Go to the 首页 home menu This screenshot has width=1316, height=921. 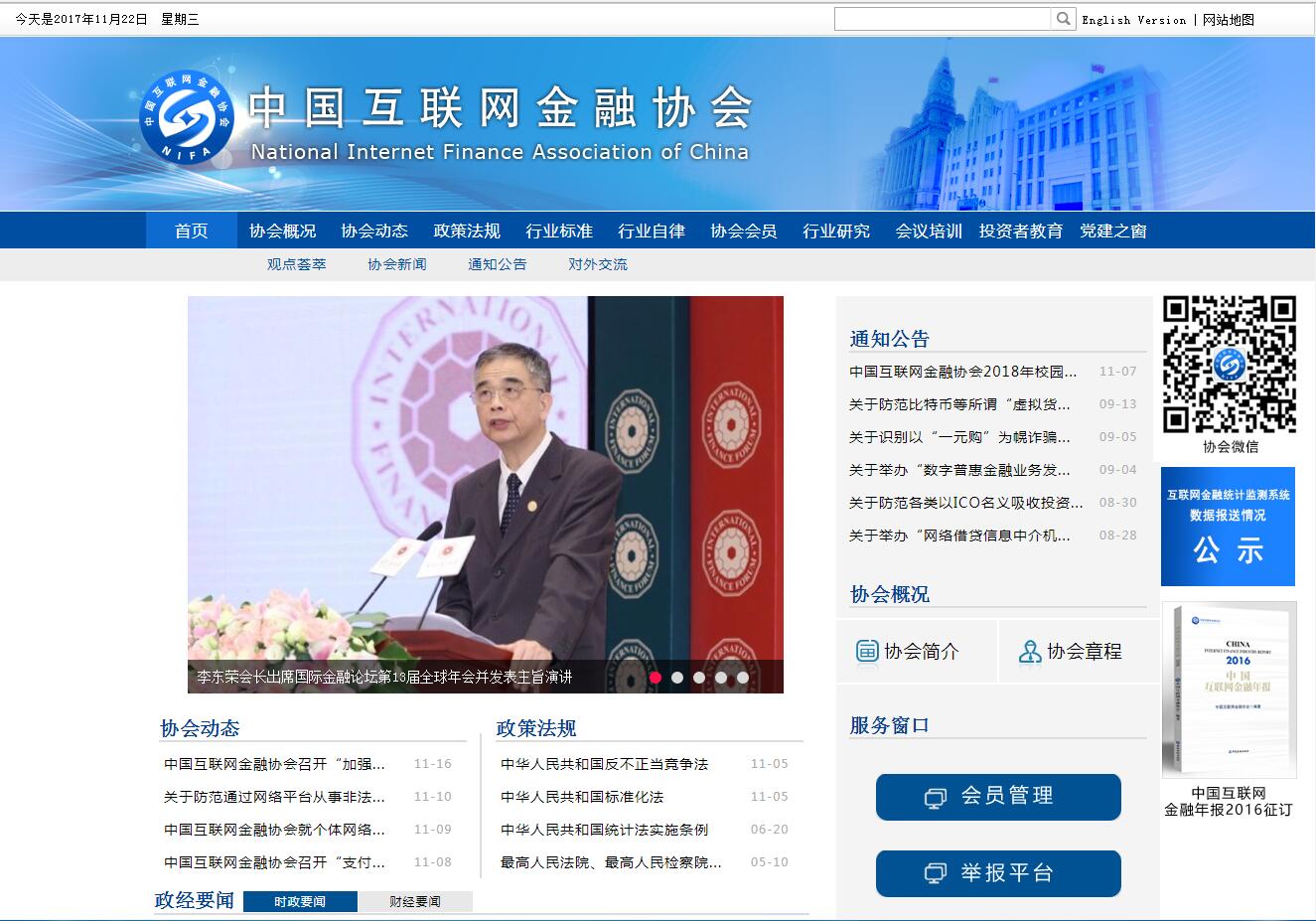click(192, 230)
